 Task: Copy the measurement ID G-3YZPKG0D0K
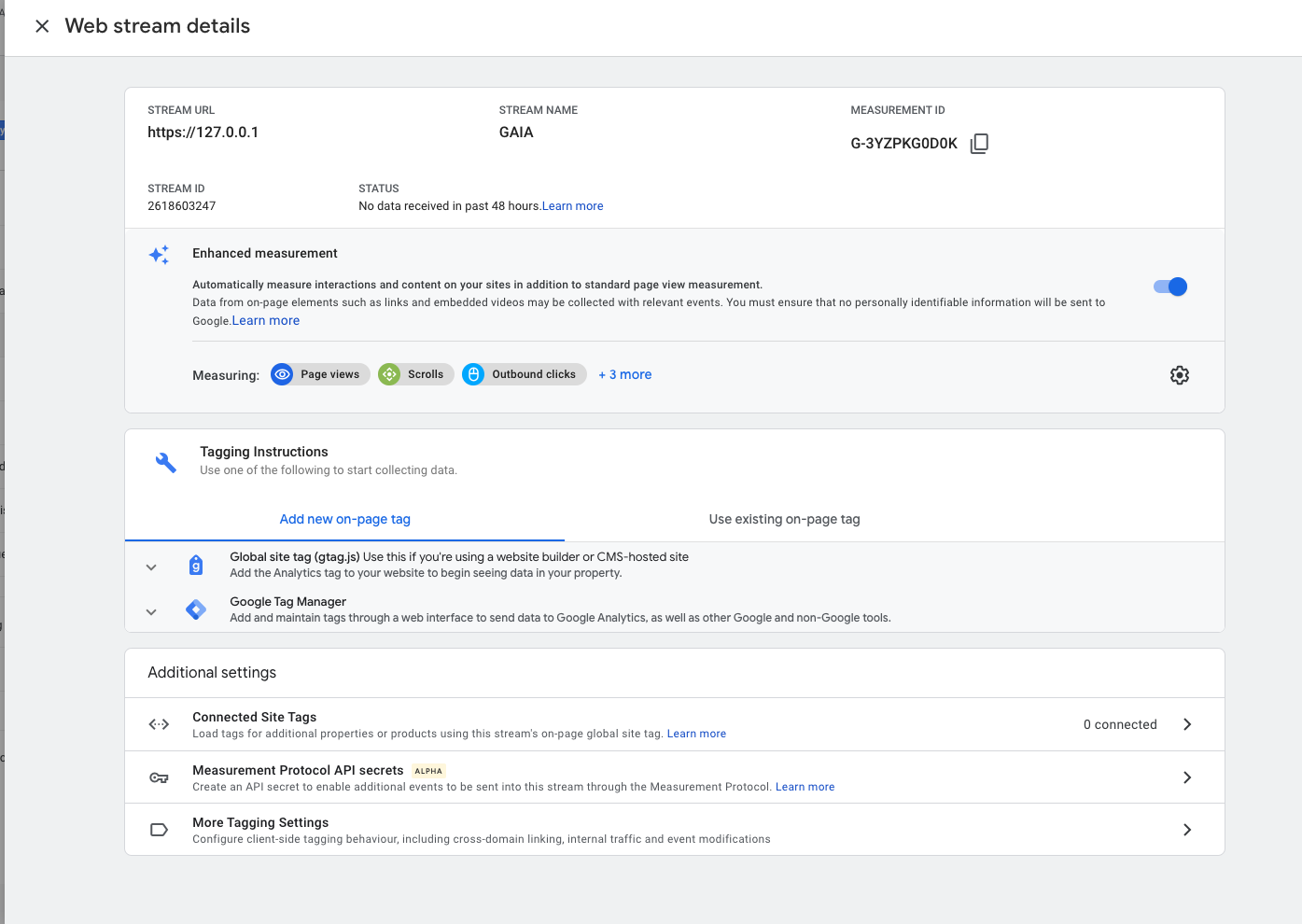(x=979, y=143)
